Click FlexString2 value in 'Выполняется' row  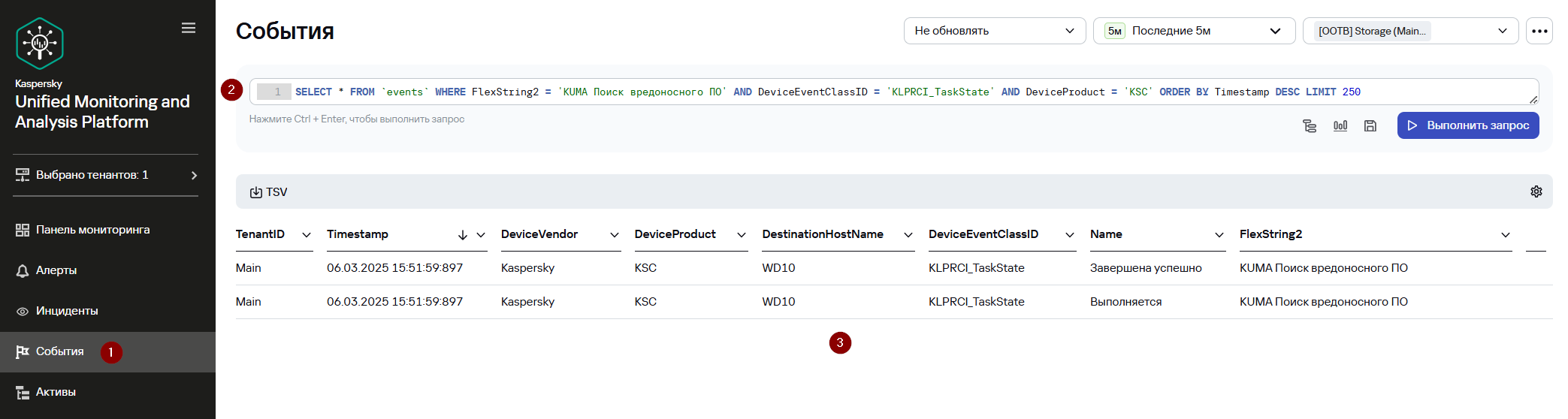click(1324, 302)
